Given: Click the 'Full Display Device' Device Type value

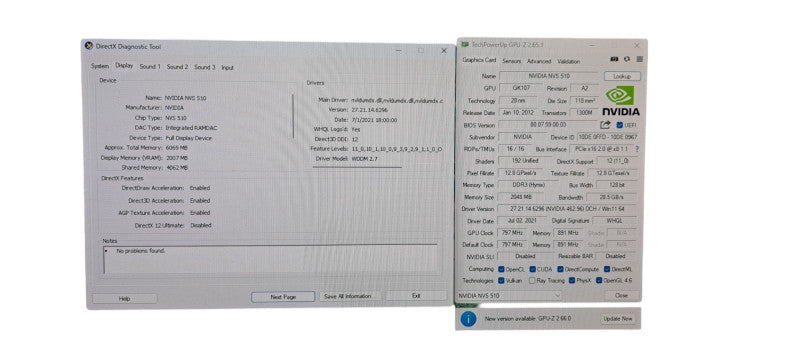Looking at the screenshot, I should coord(188,138).
